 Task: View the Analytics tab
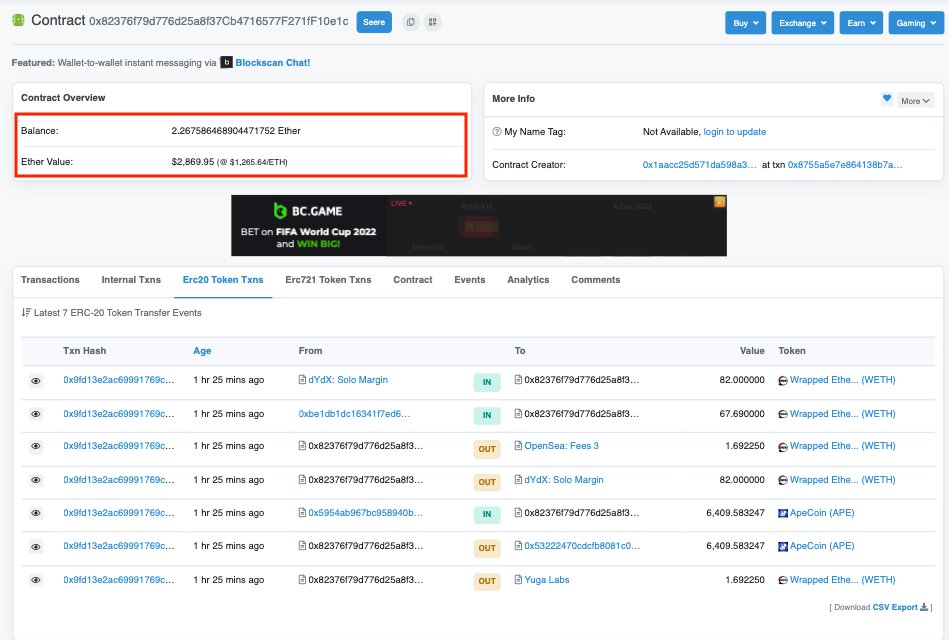(x=528, y=280)
